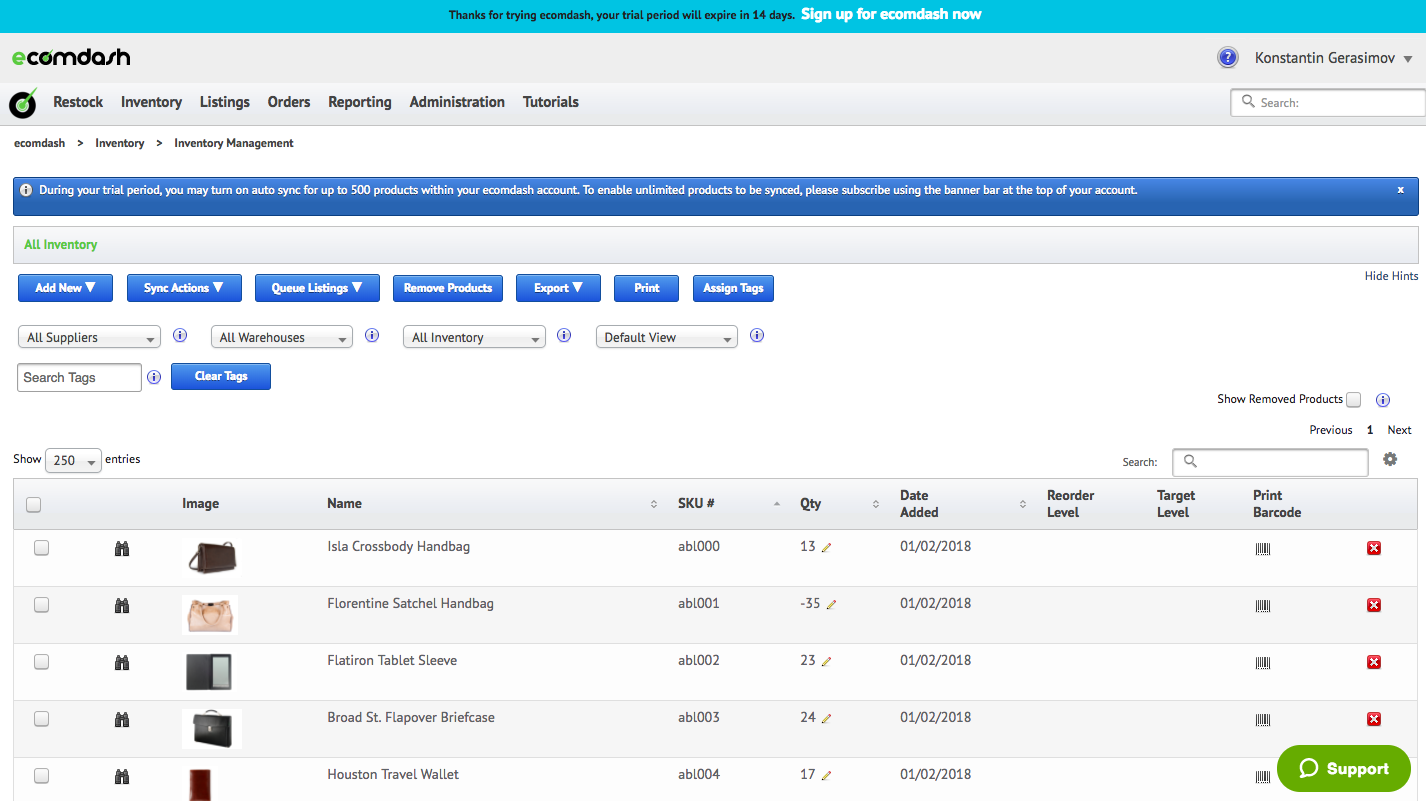
Task: Open the All Warehouses dropdown
Action: click(x=282, y=338)
